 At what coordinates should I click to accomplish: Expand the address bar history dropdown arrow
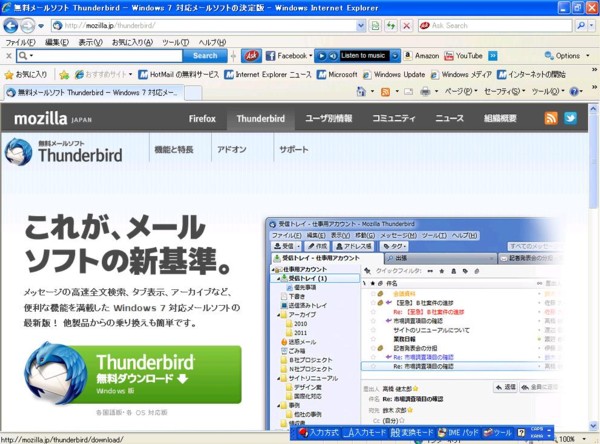coord(361,26)
